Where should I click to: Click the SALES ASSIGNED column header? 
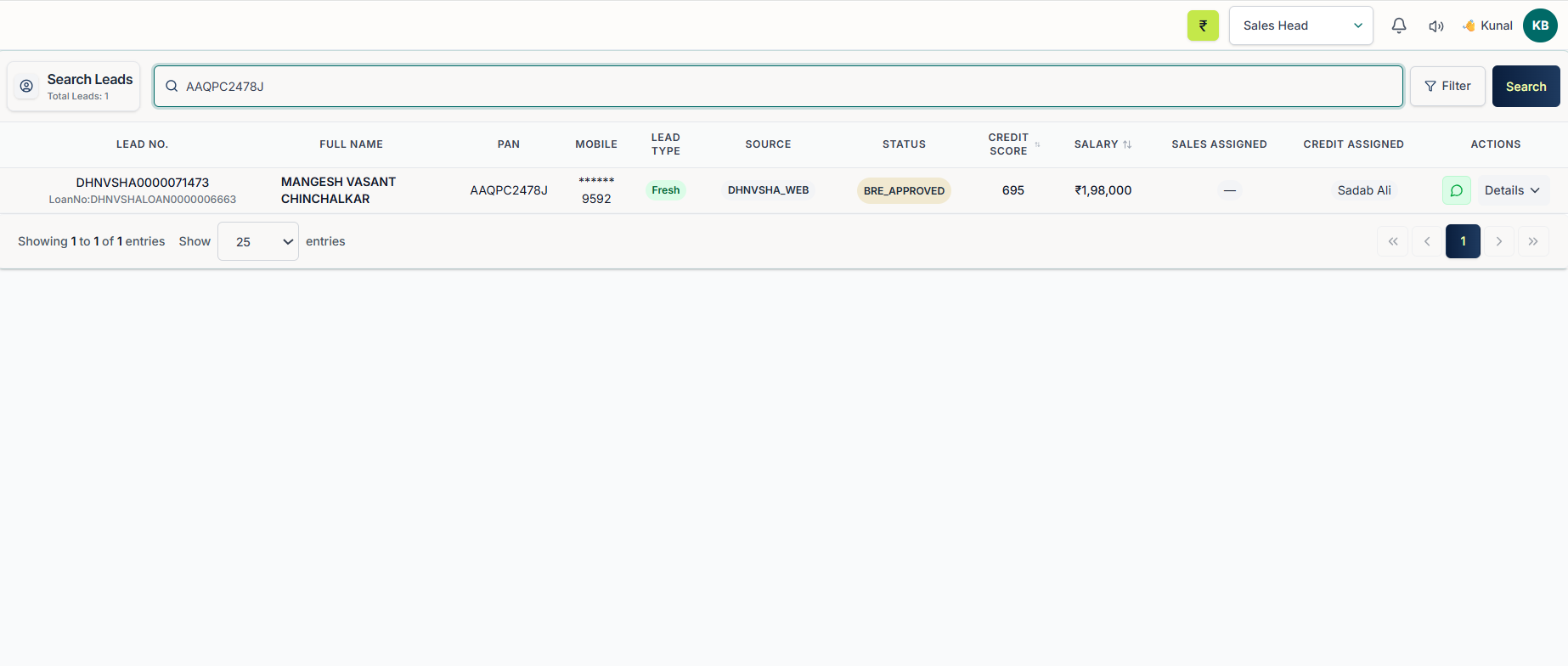tap(1219, 144)
